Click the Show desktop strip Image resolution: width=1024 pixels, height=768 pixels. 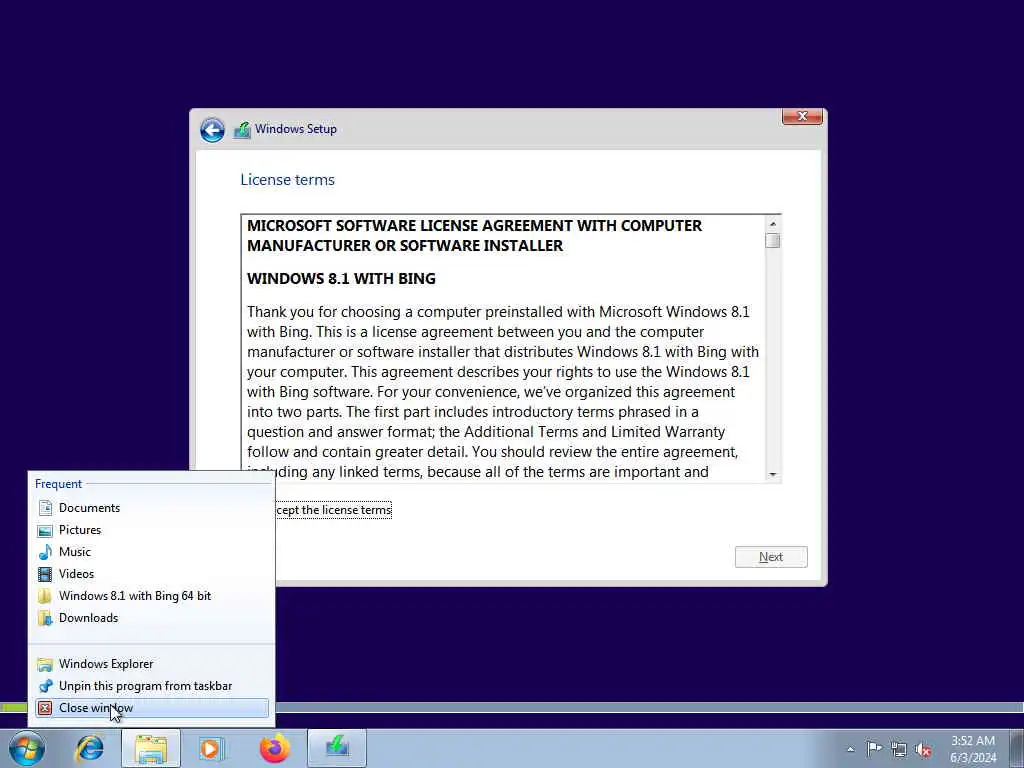1017,748
